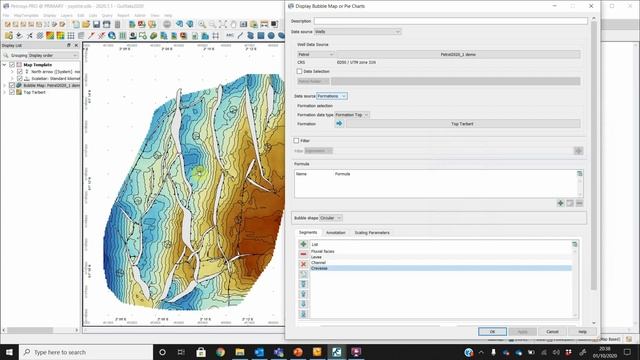Click blue arrow next to Formation field
The image size is (640, 360).
pos(339,123)
